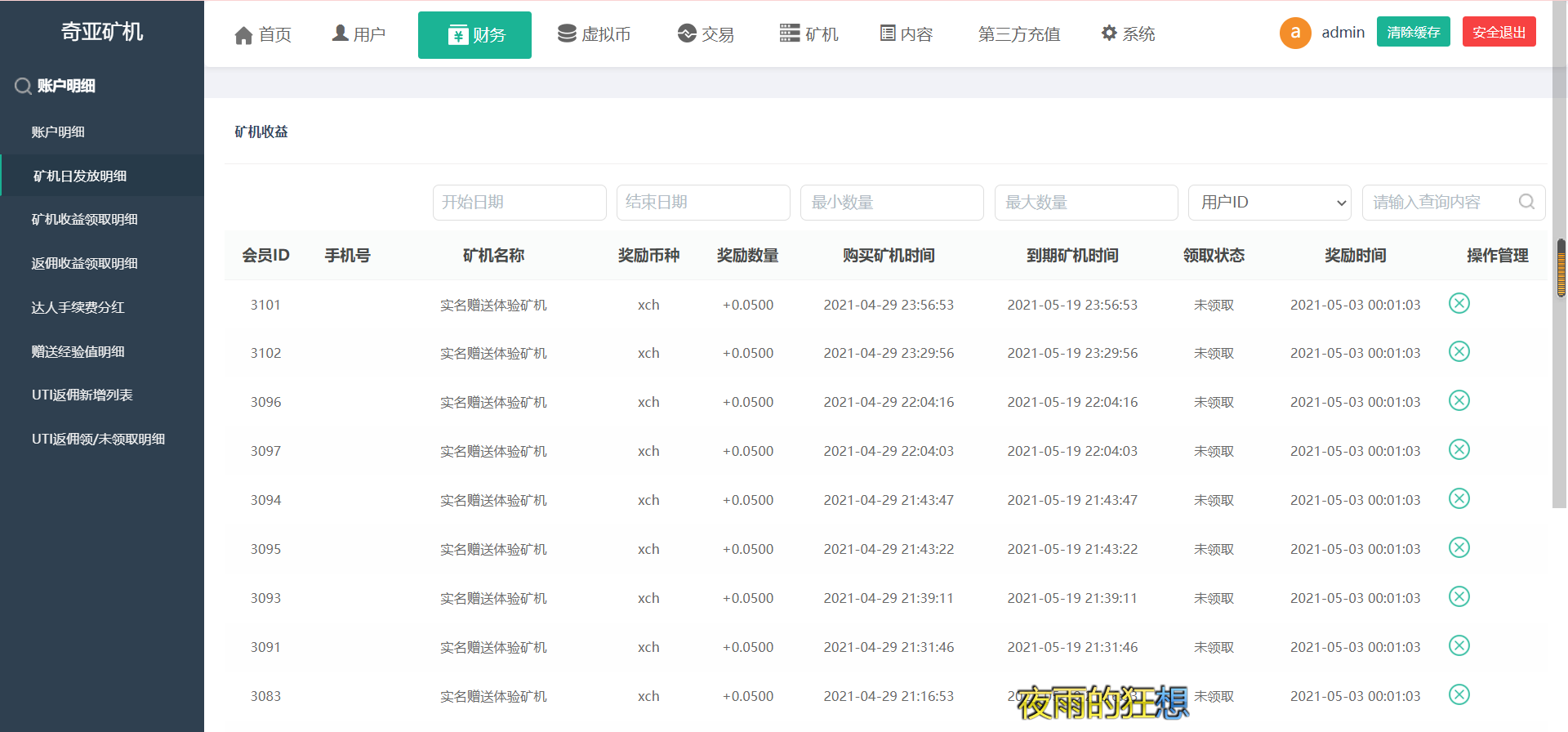Click the delete icon for member 3096
The width and height of the screenshot is (1568, 732).
point(1459,400)
